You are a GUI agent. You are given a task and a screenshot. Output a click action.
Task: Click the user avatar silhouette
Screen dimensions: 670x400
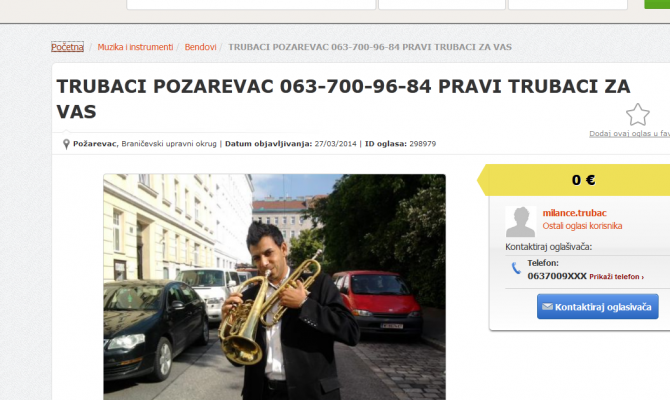(520, 221)
